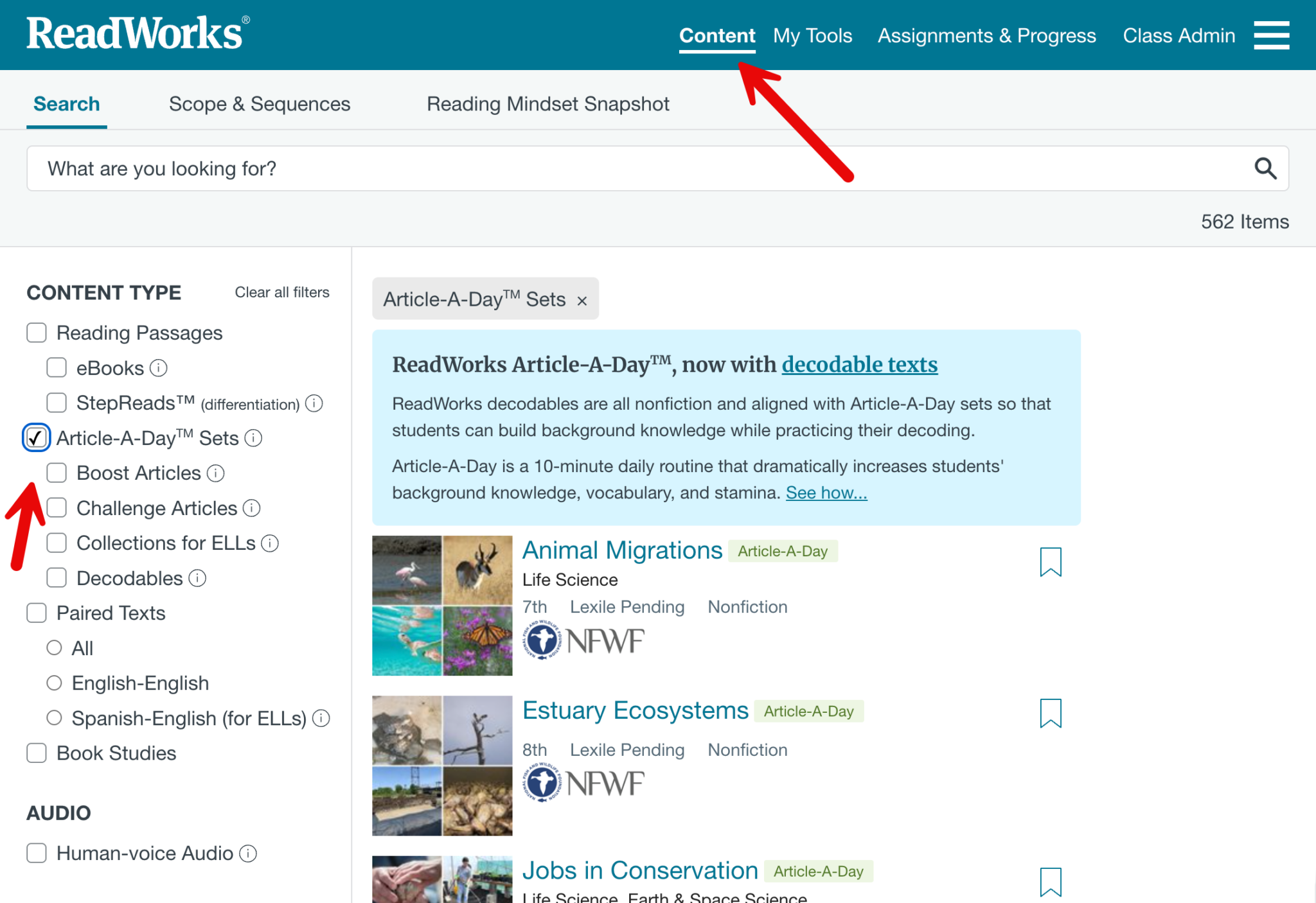Click the NFWF logo under Animal Migrations
The image size is (1316, 903).
pos(583,640)
